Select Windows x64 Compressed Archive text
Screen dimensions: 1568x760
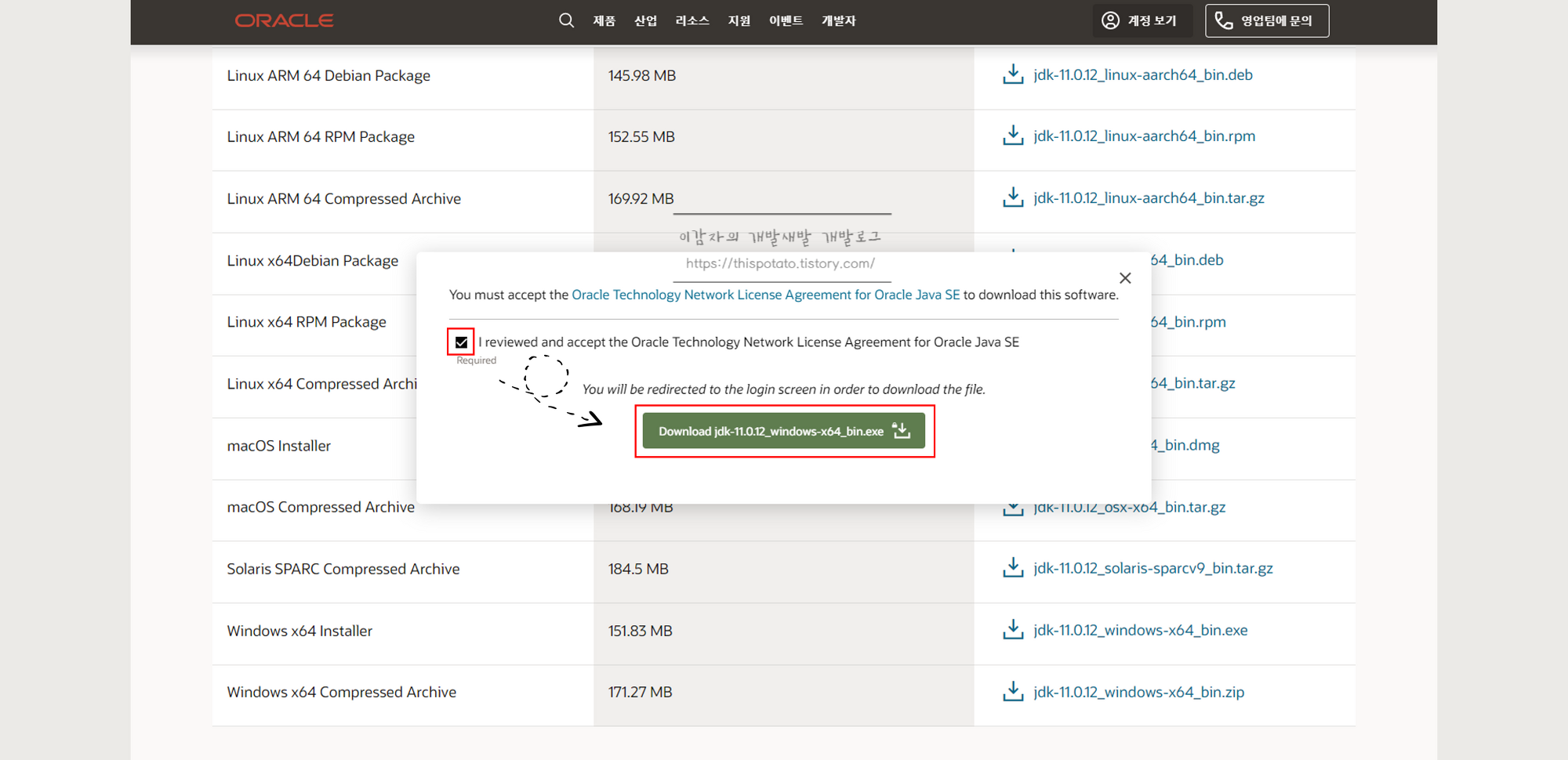[x=342, y=693]
